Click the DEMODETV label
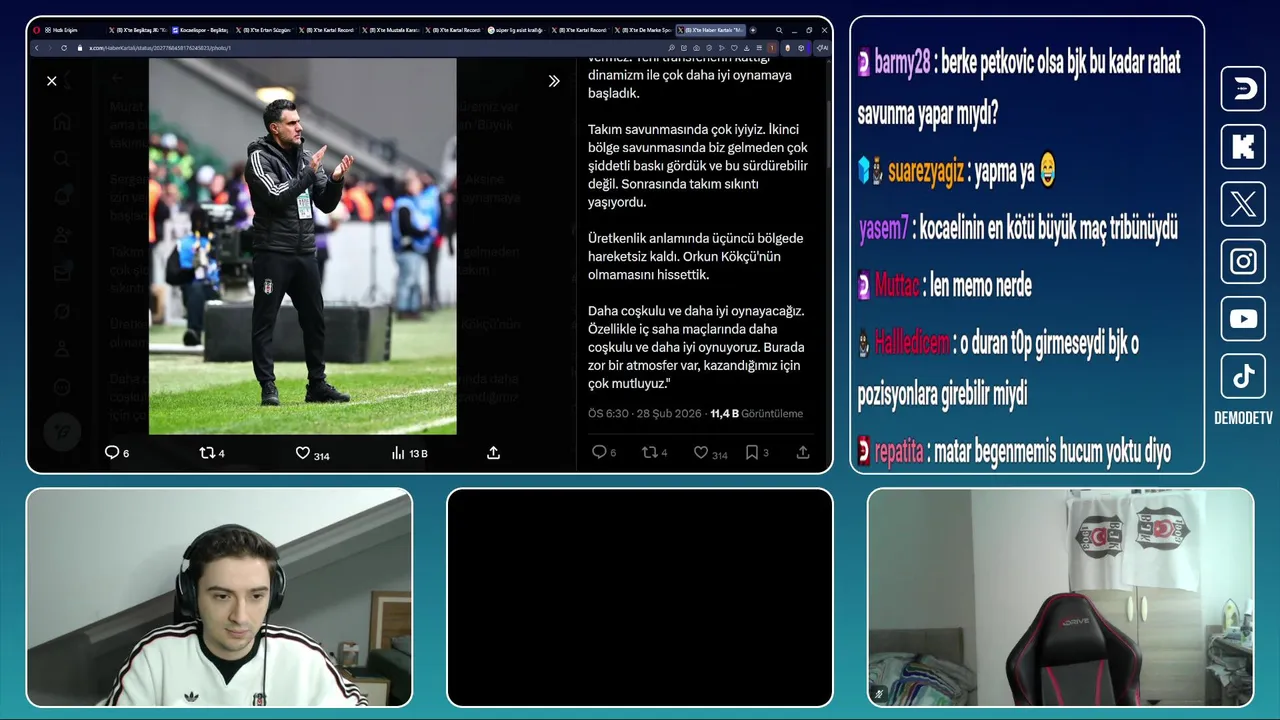1280x720 pixels. click(1243, 419)
